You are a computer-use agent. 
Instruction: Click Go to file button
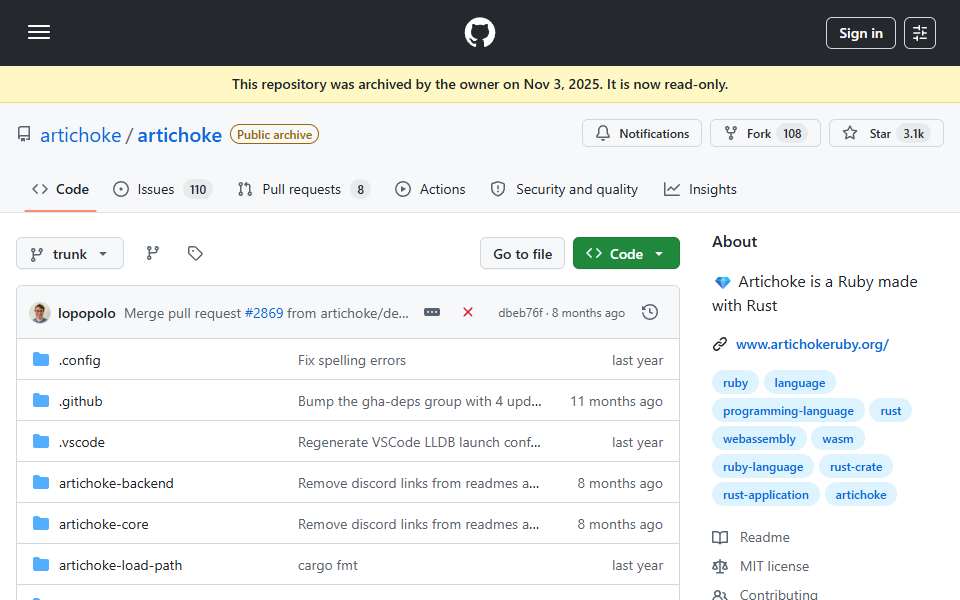(522, 253)
